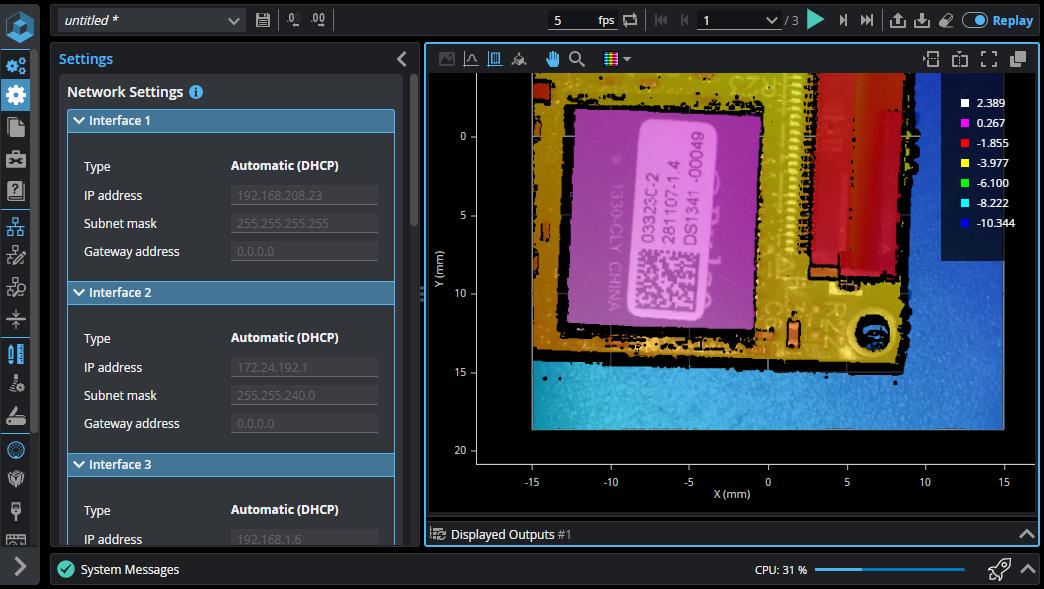The height and width of the screenshot is (589, 1044).
Task: Open System Messages bar
Action: [x=130, y=570]
